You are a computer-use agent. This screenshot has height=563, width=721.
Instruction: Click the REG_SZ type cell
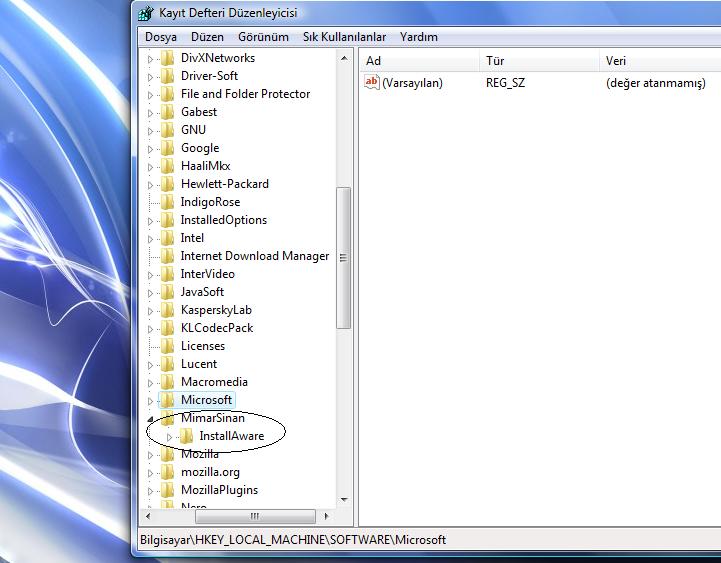pyautogui.click(x=505, y=83)
